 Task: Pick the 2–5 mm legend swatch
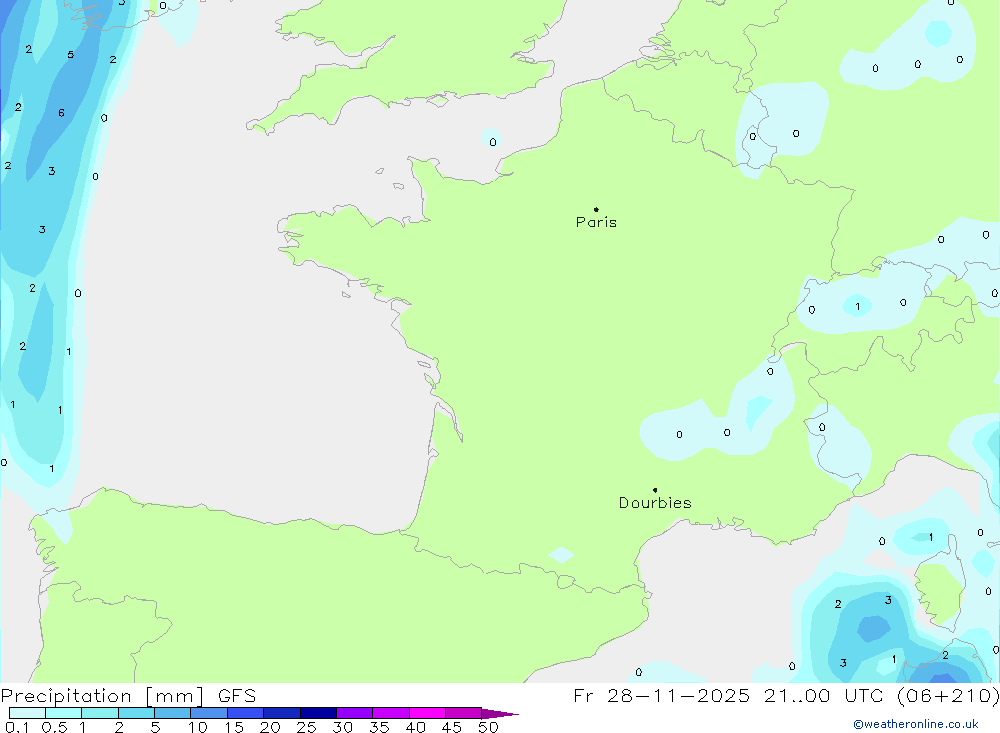(136, 713)
